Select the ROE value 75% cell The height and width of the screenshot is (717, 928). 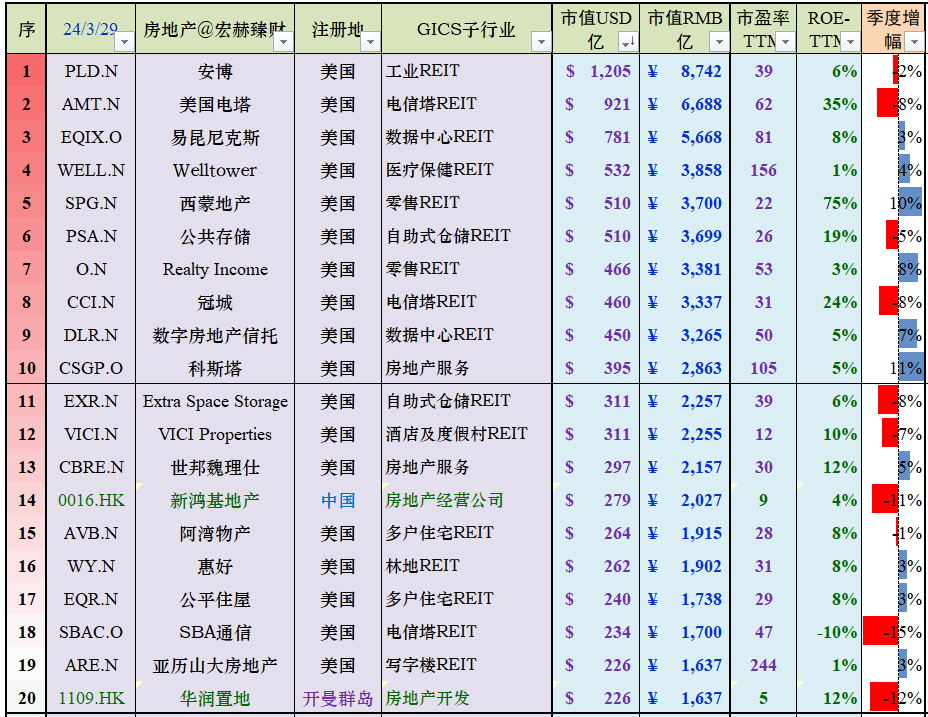click(x=829, y=203)
